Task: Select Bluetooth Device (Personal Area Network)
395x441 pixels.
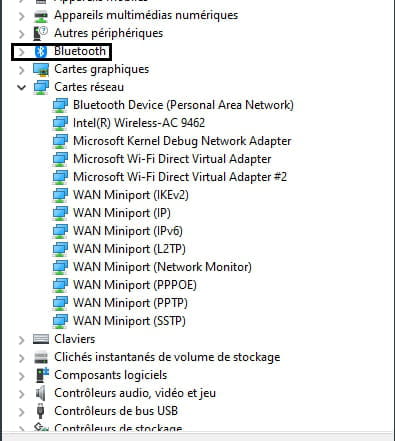Action: [x=183, y=105]
